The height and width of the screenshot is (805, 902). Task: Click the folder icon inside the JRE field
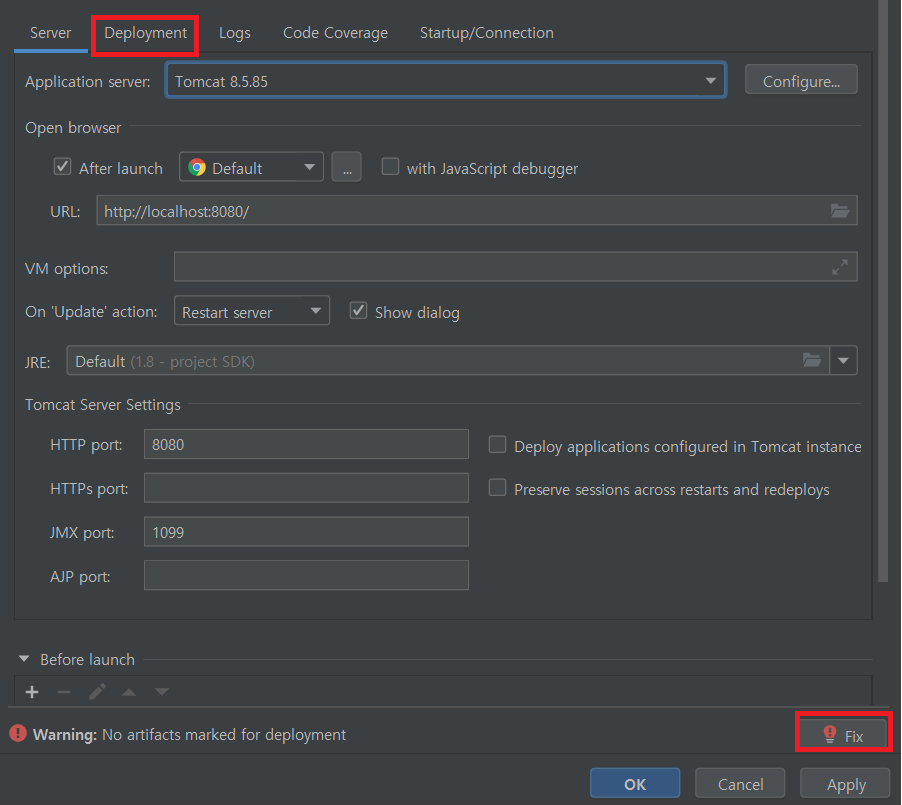[811, 360]
